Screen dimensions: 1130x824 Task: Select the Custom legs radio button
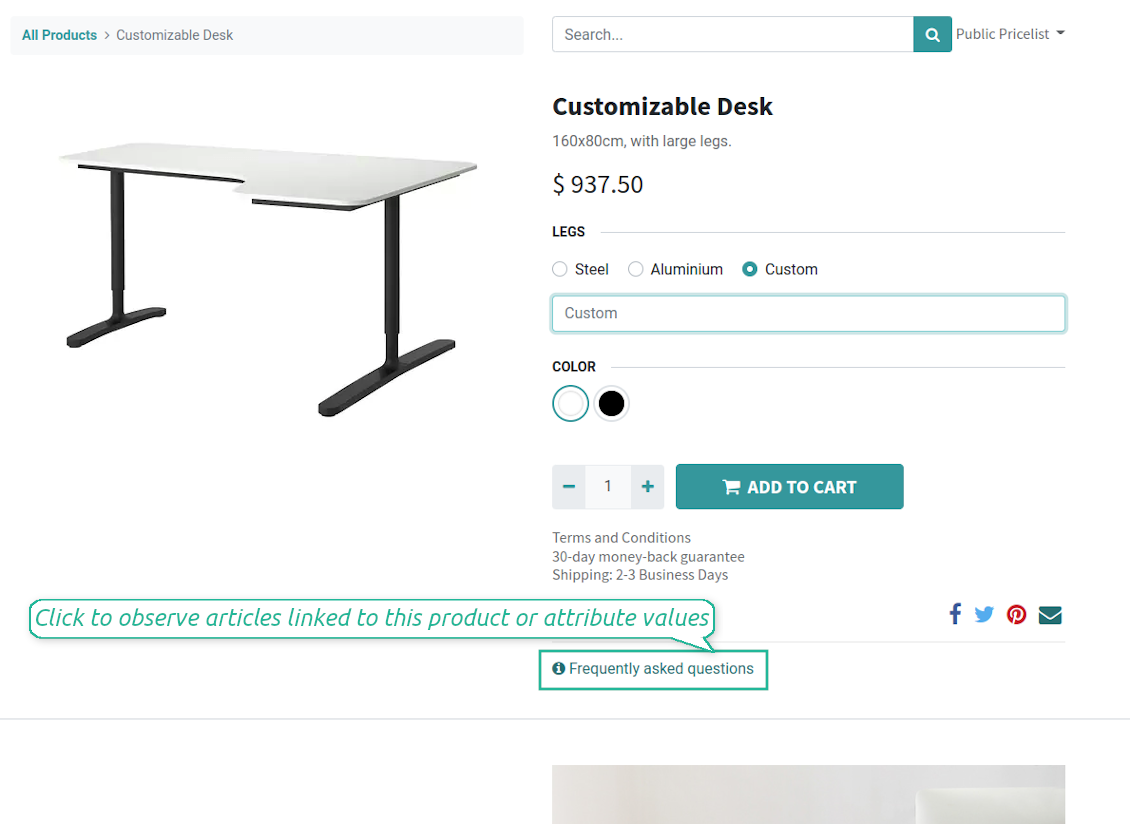[750, 269]
